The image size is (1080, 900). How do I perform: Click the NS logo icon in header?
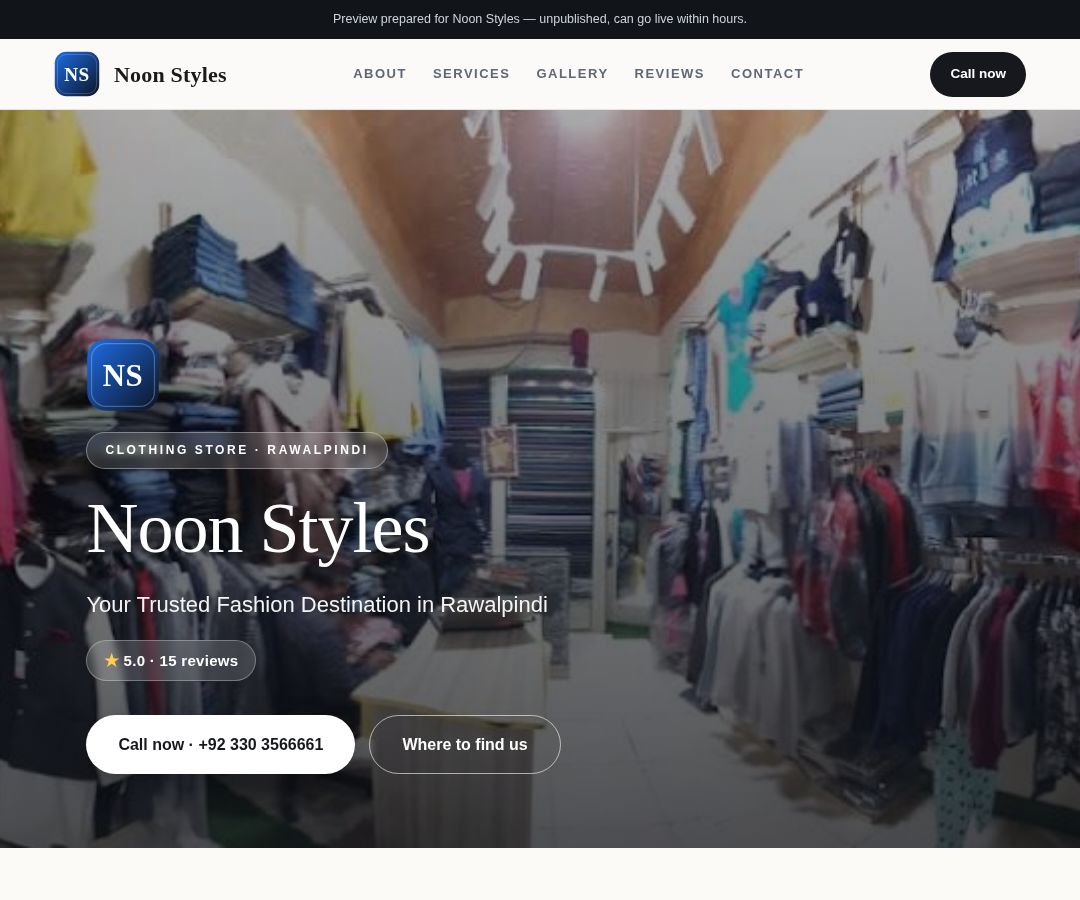click(x=76, y=74)
